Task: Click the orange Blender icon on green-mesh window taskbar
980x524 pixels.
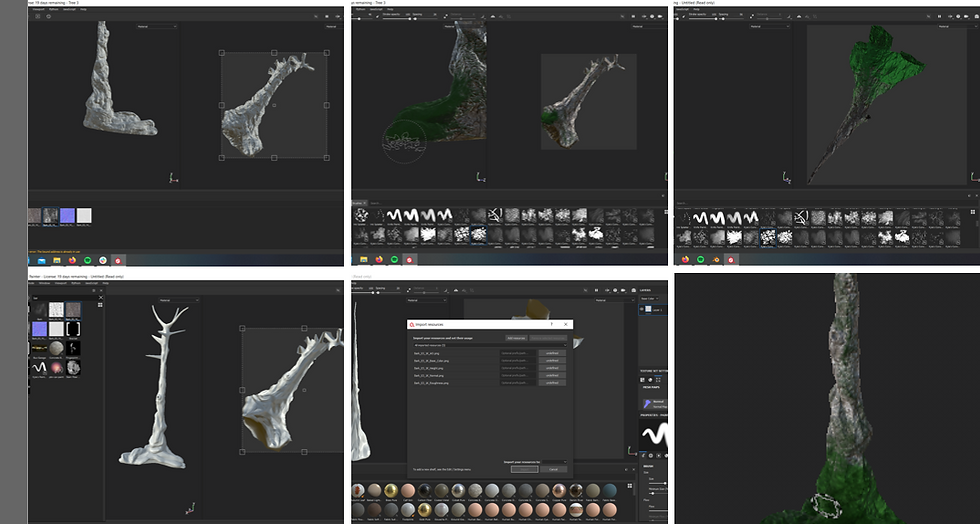Action: tap(716, 259)
